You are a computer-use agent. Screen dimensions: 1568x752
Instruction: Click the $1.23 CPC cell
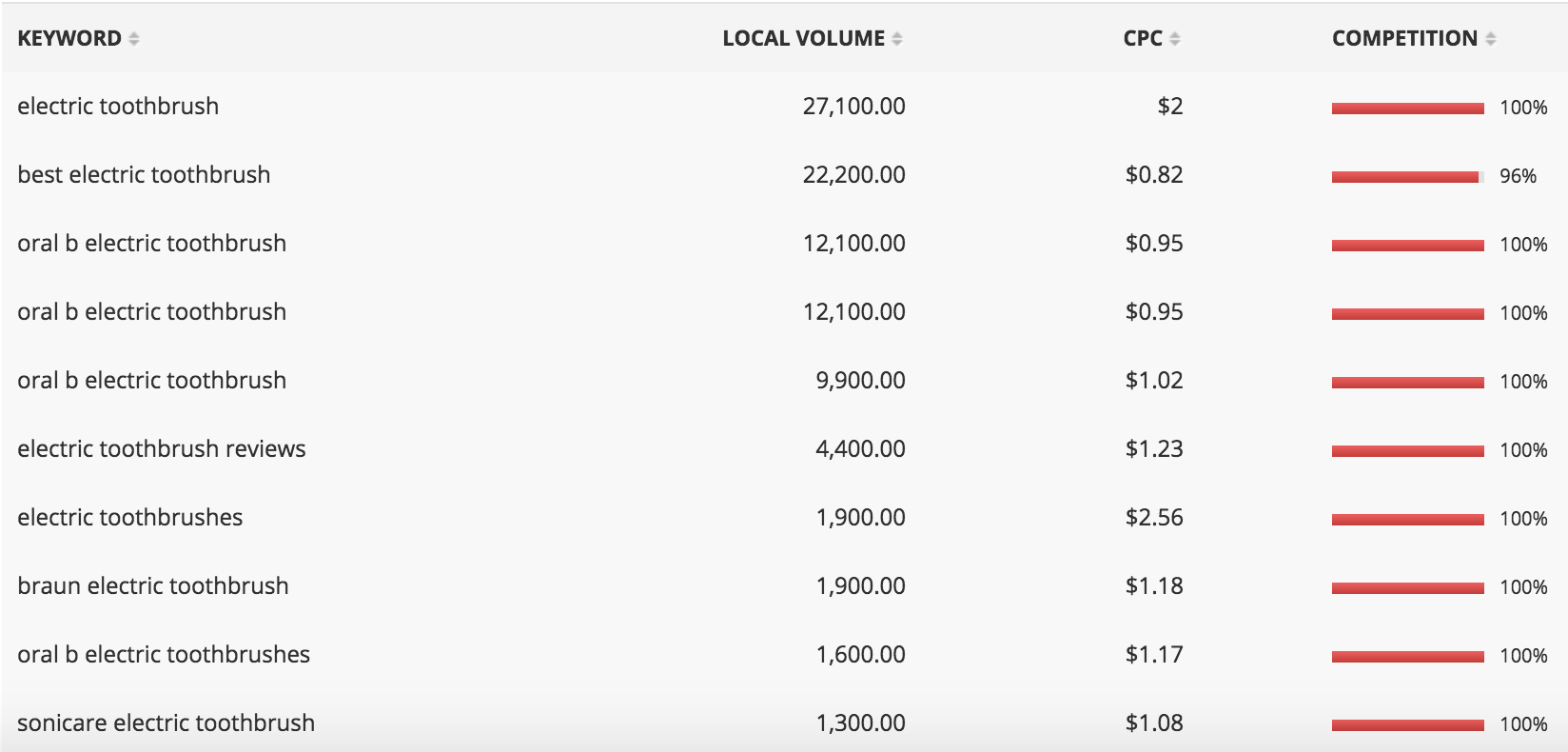[1154, 449]
